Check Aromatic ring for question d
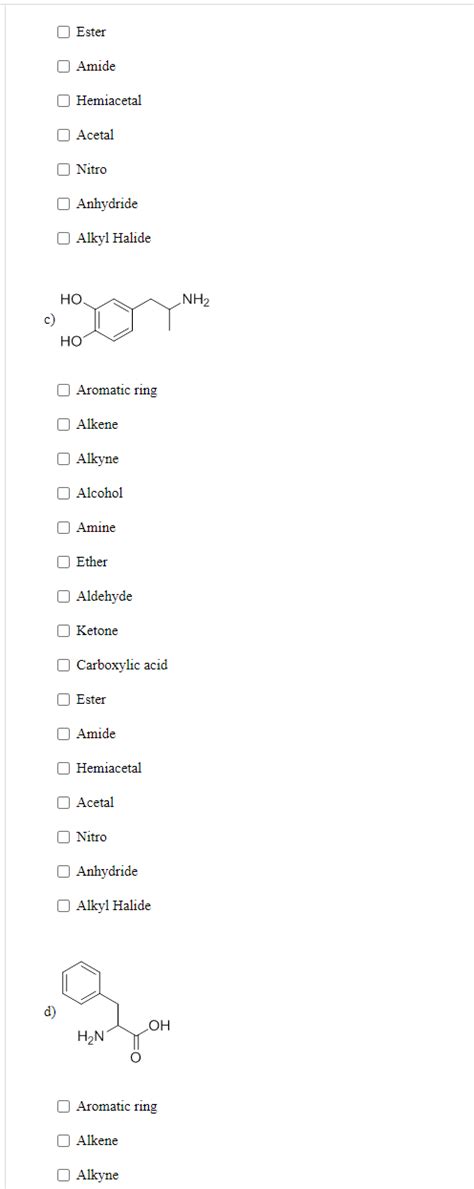Viewport: 474px width, 1189px height. tap(64, 1106)
